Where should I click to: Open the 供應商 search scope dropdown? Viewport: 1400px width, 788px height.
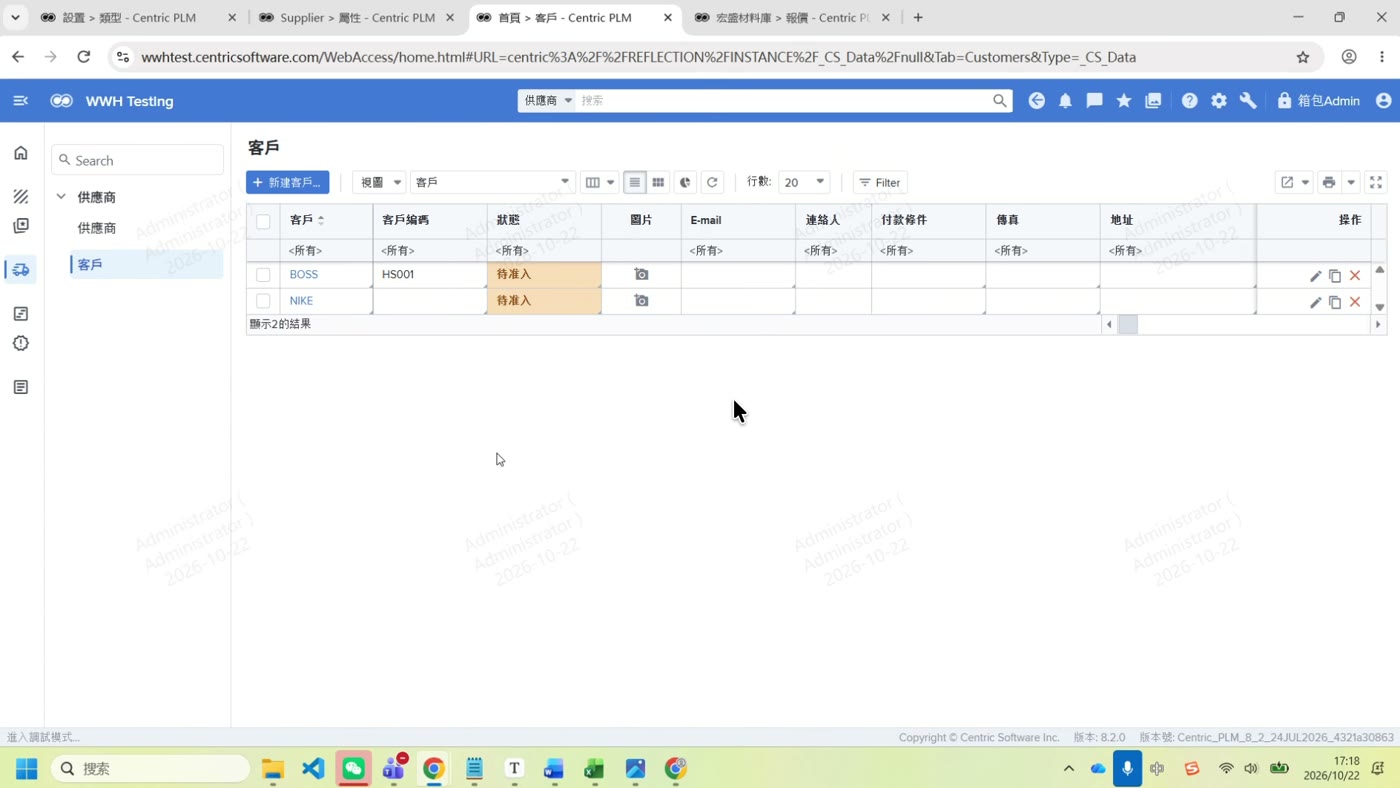[x=548, y=101]
